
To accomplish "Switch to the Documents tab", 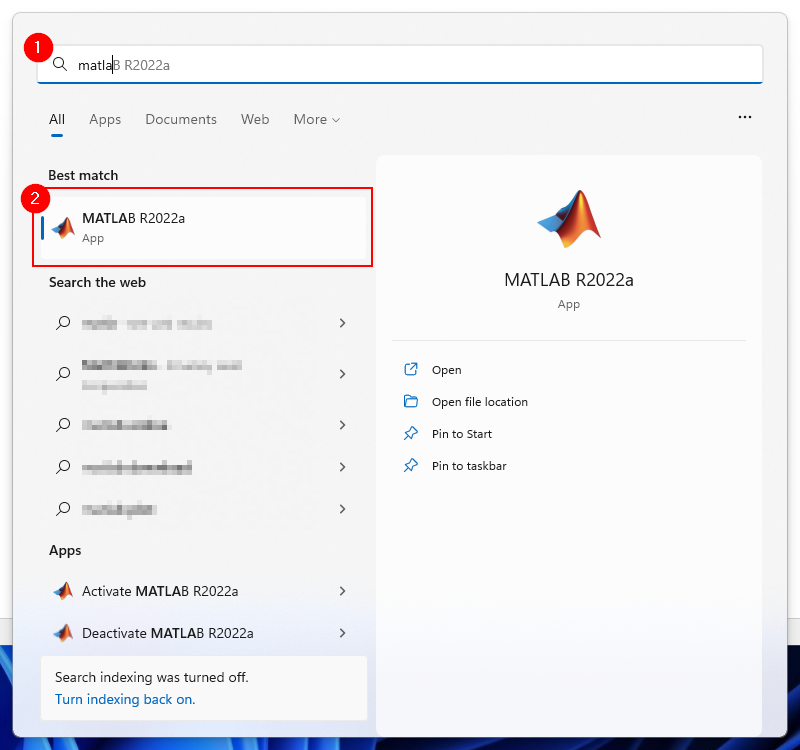I will 181,119.
